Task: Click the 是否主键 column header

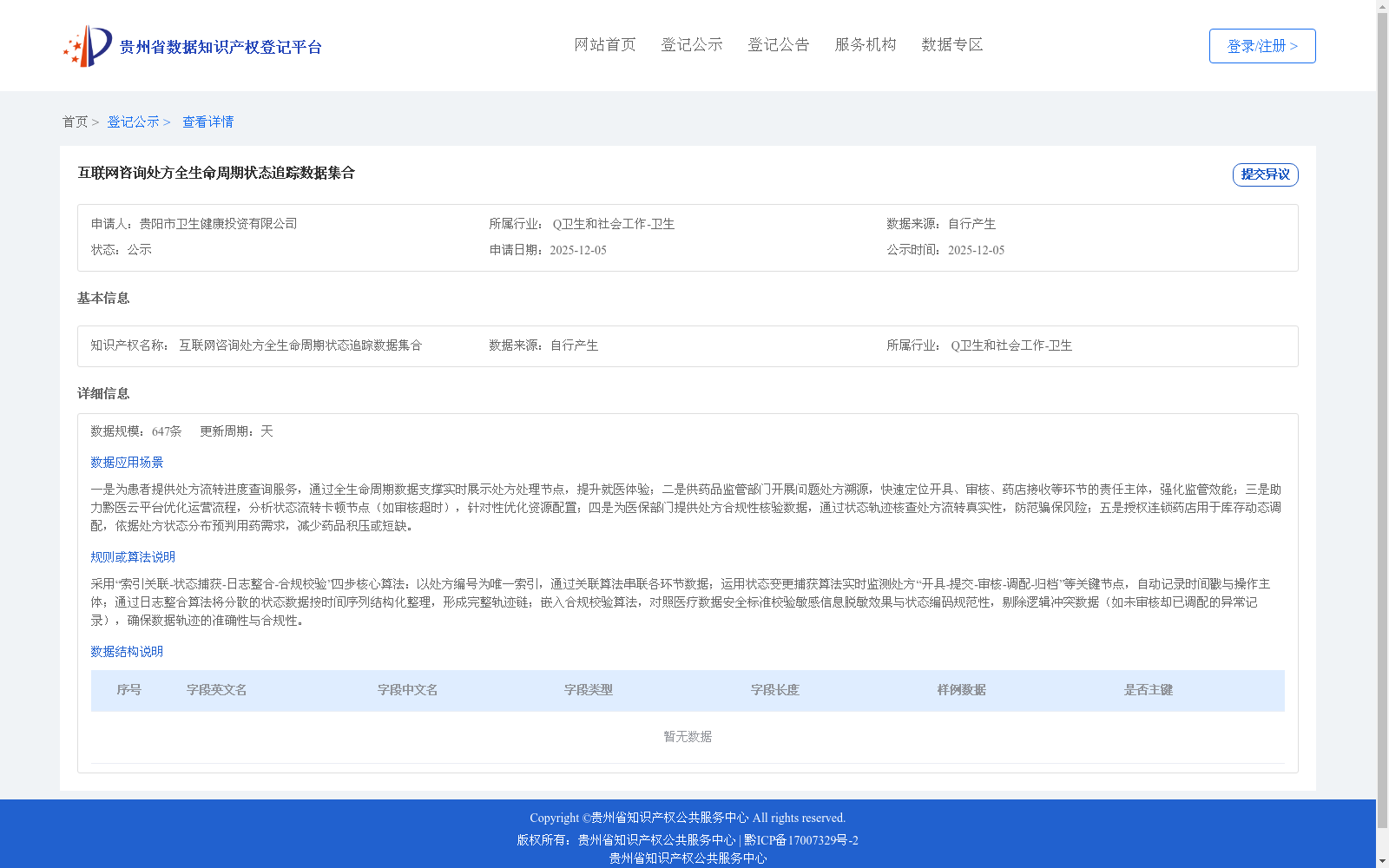Action: tap(1149, 690)
